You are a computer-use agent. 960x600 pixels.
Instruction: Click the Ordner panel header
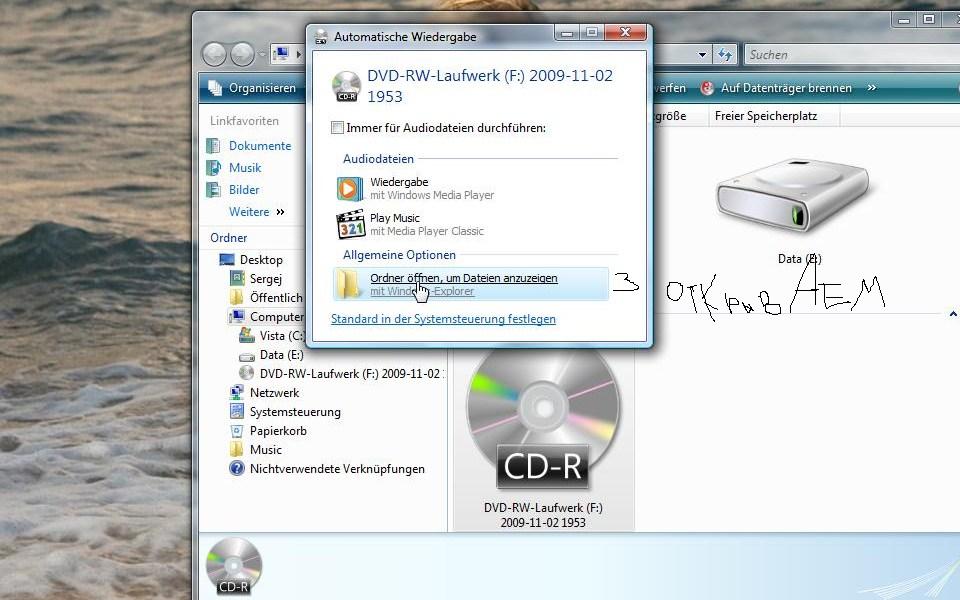[x=228, y=238]
